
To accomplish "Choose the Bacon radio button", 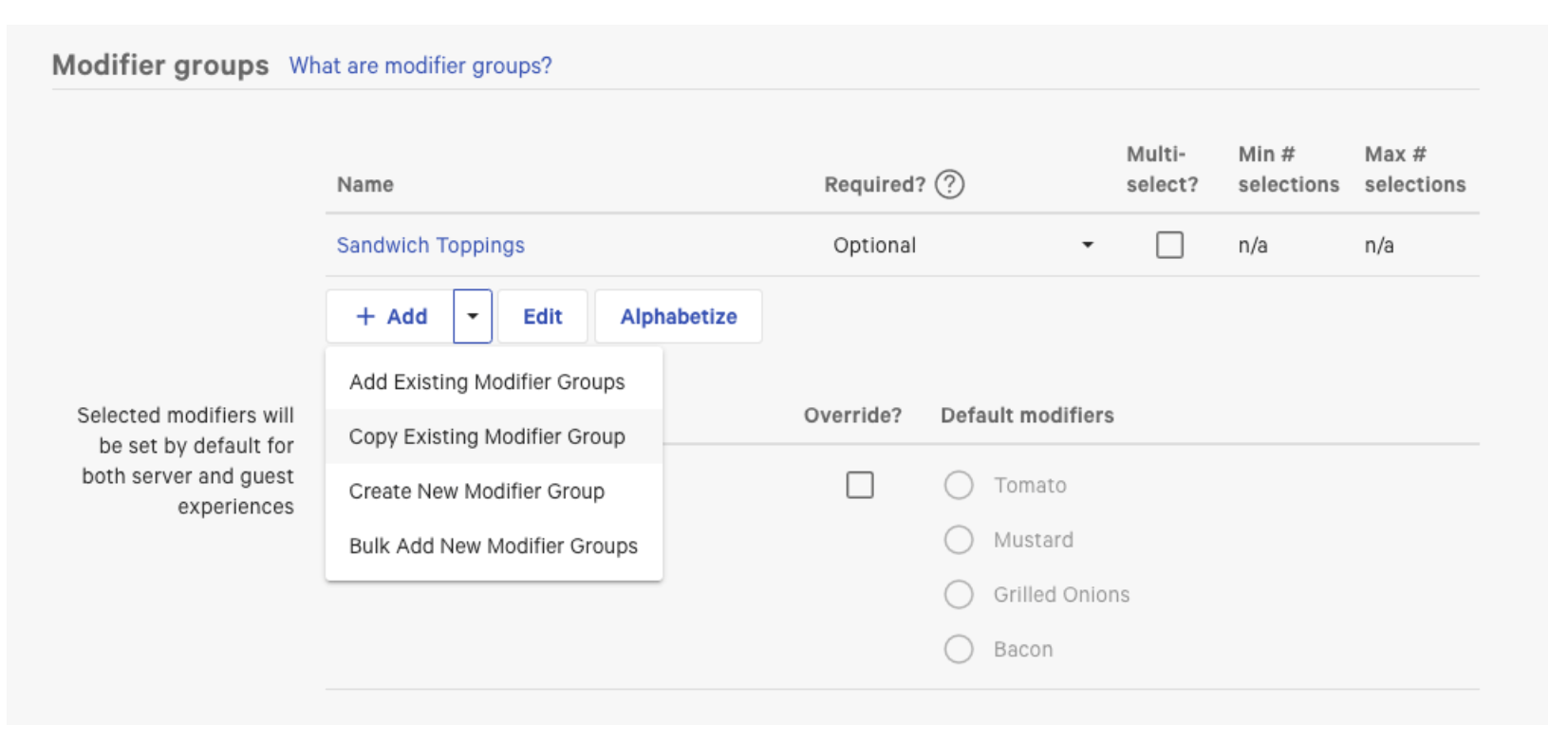I will pos(959,649).
